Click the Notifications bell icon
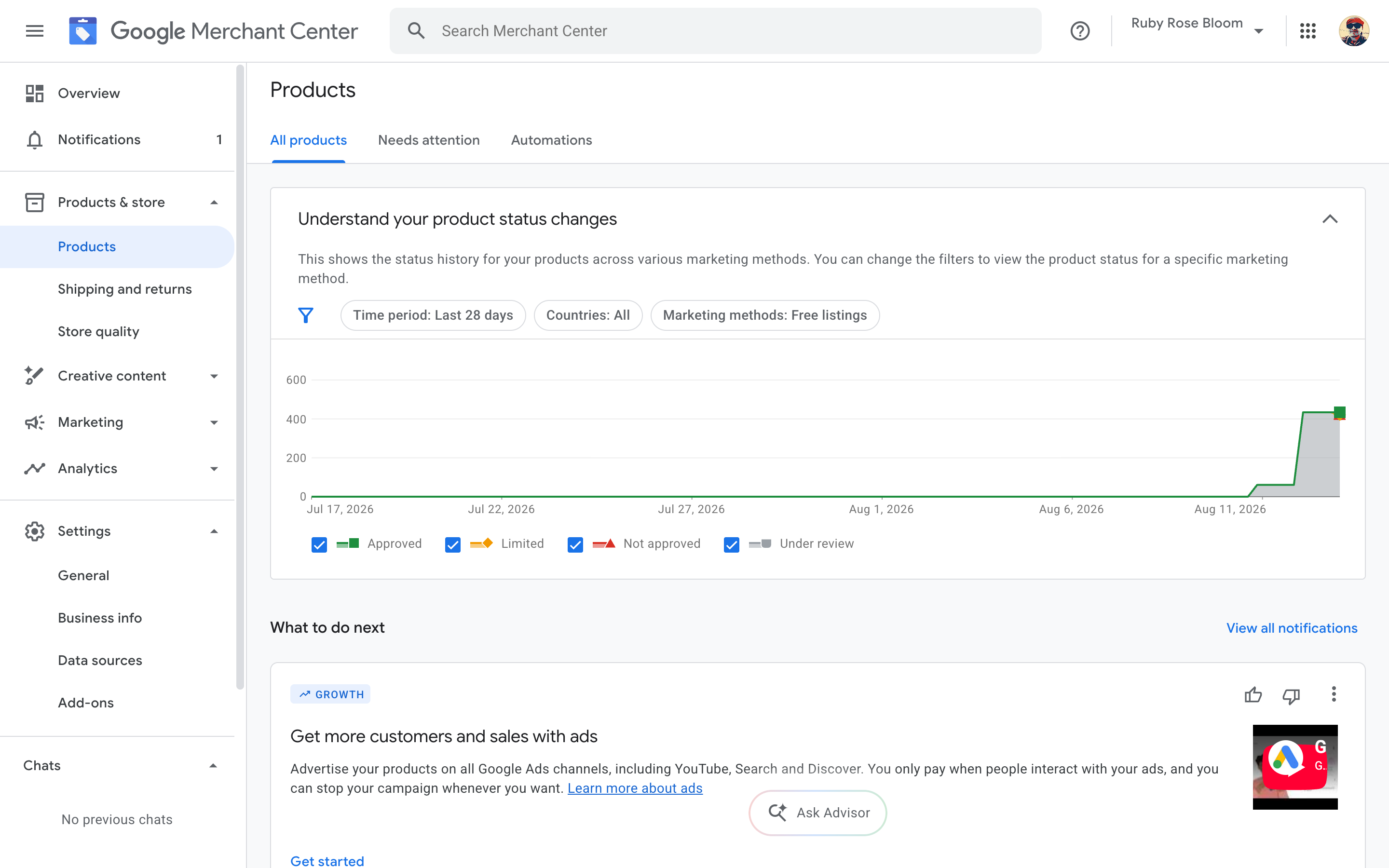Viewport: 1389px width, 868px height. click(34, 139)
